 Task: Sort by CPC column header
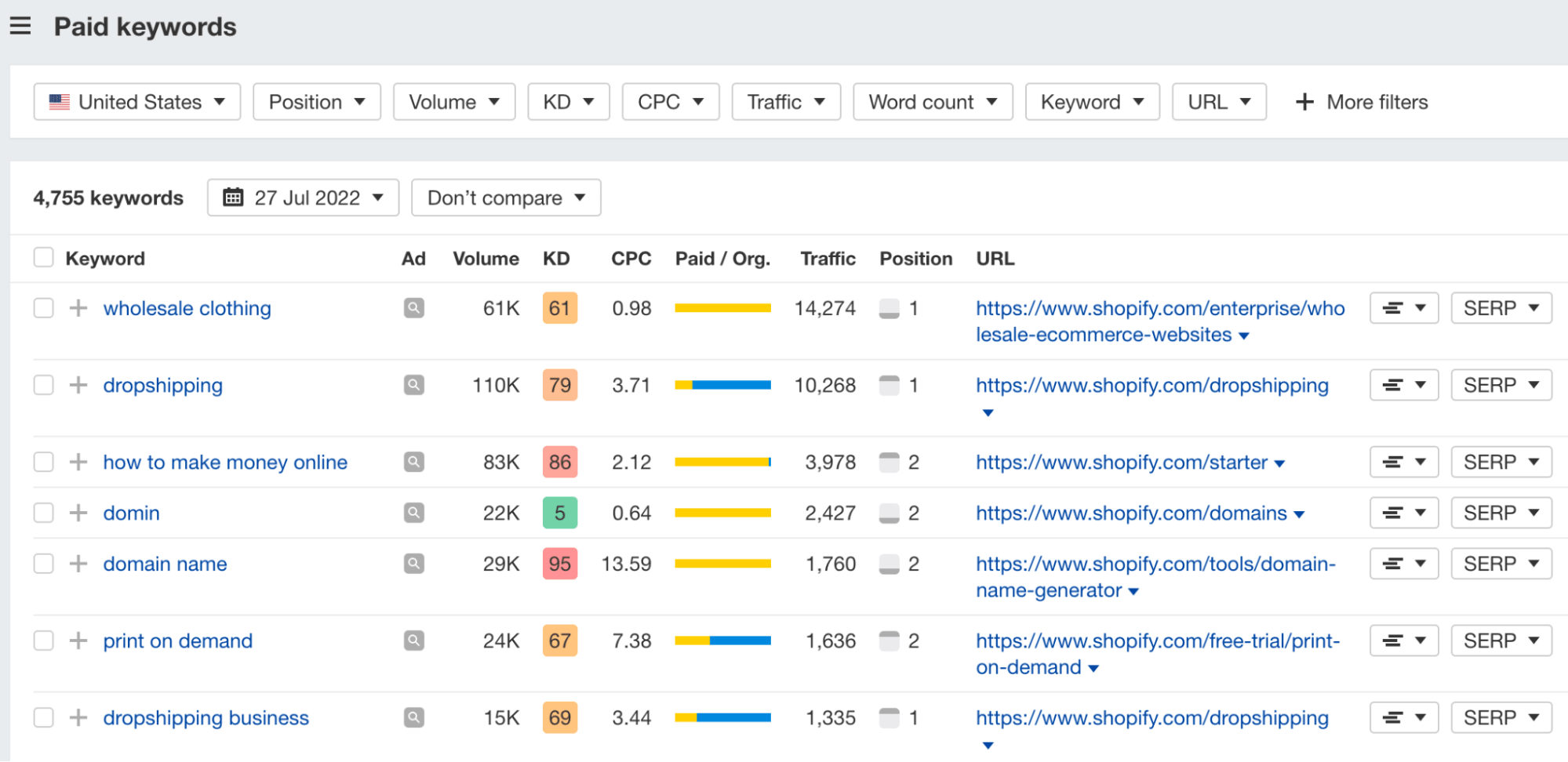(x=631, y=259)
